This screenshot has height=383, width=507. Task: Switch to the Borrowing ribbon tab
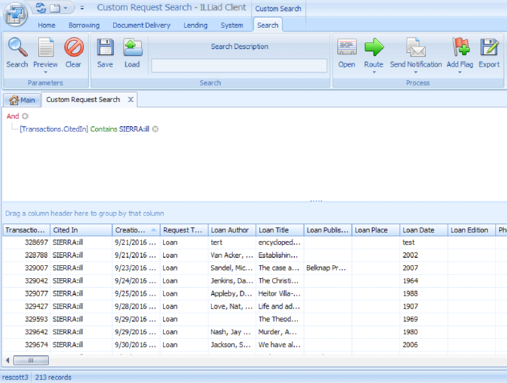tap(84, 25)
